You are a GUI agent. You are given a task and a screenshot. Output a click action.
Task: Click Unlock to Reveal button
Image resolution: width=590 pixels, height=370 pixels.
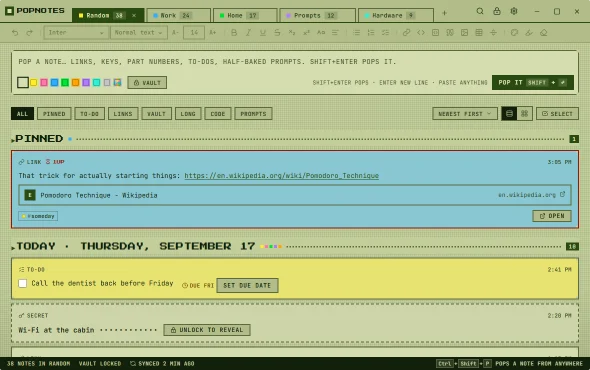pyautogui.click(x=207, y=330)
